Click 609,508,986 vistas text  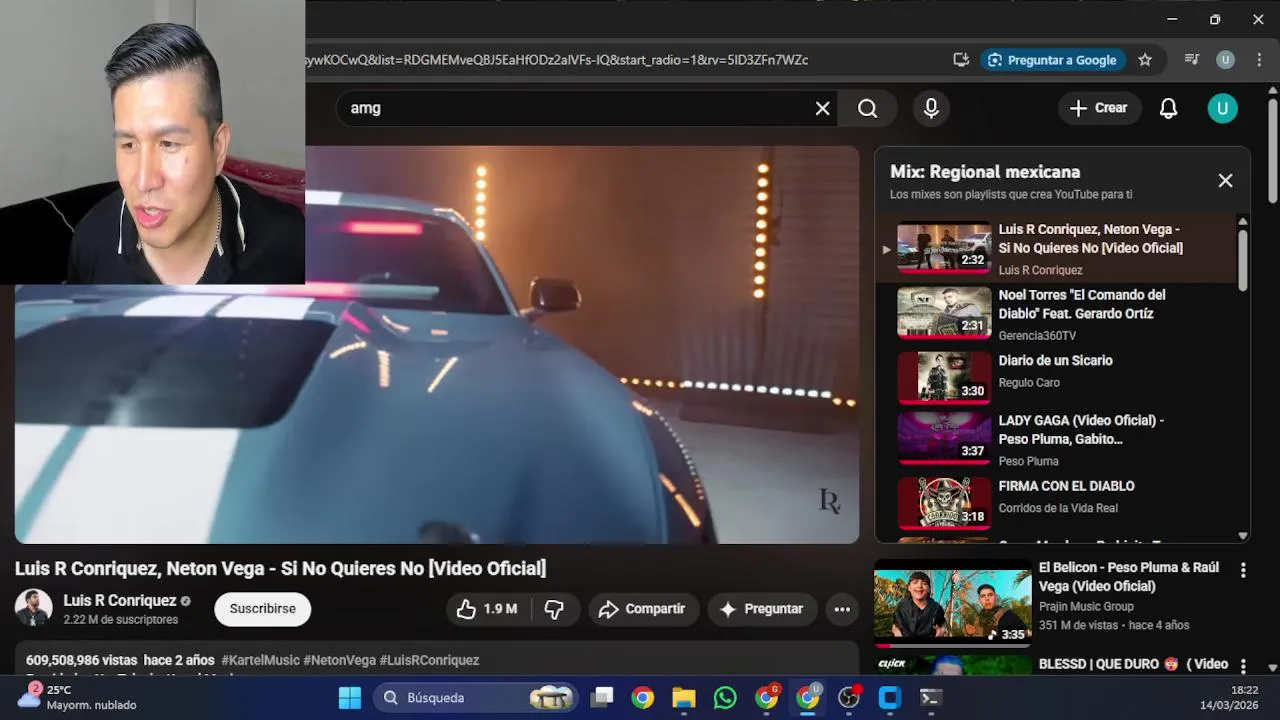click(x=81, y=660)
